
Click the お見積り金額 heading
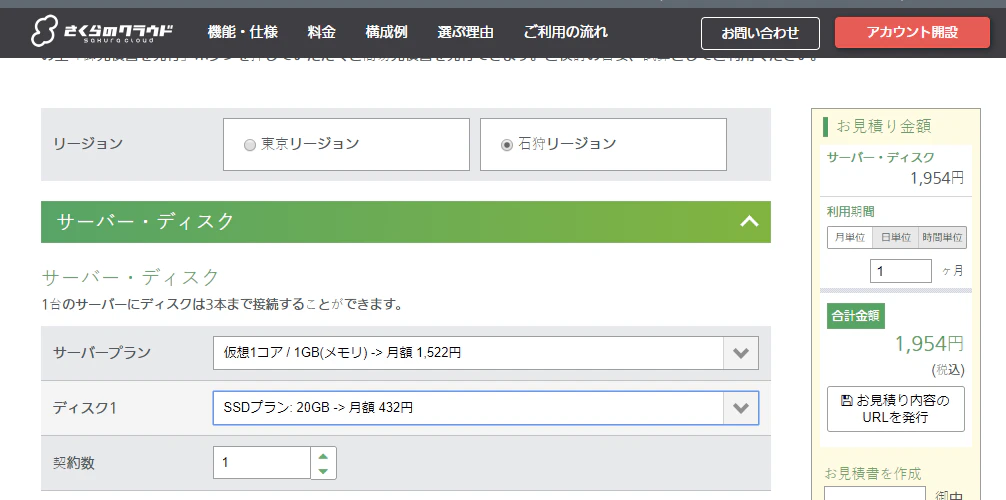(883, 126)
